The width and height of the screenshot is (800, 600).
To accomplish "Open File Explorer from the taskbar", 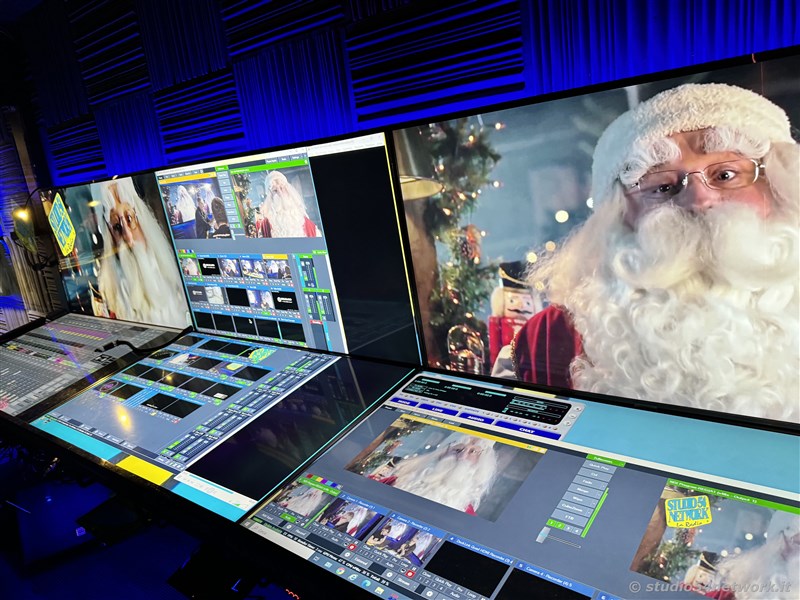I will click(379, 591).
